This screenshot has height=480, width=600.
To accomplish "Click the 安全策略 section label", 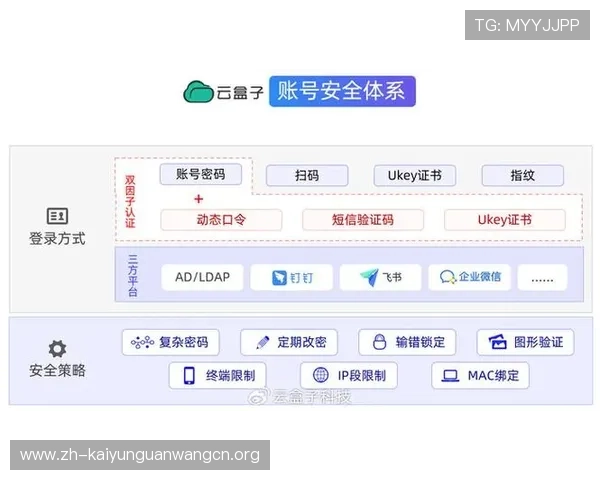I will [x=57, y=371].
